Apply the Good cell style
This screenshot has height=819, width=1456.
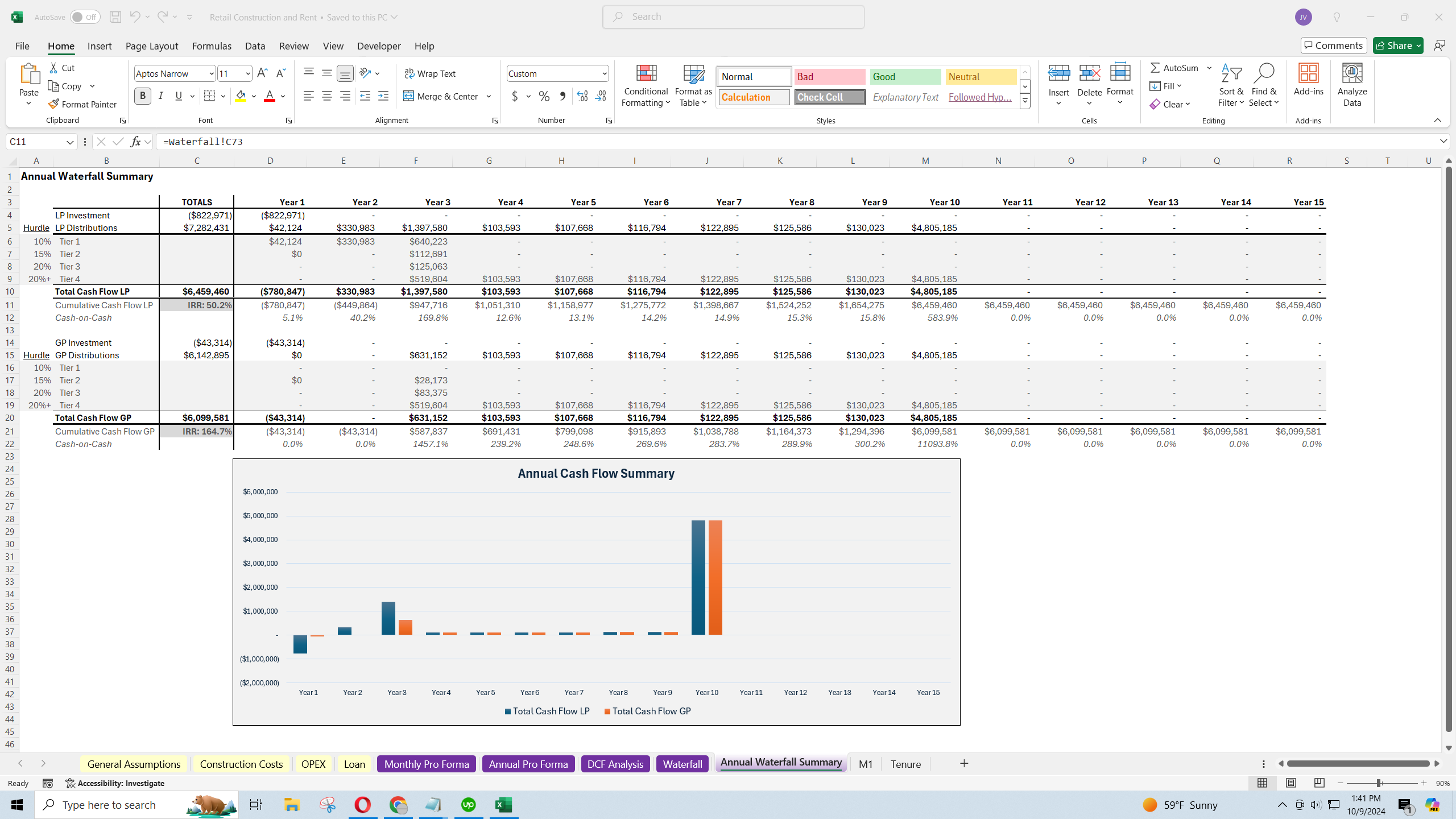(905, 77)
